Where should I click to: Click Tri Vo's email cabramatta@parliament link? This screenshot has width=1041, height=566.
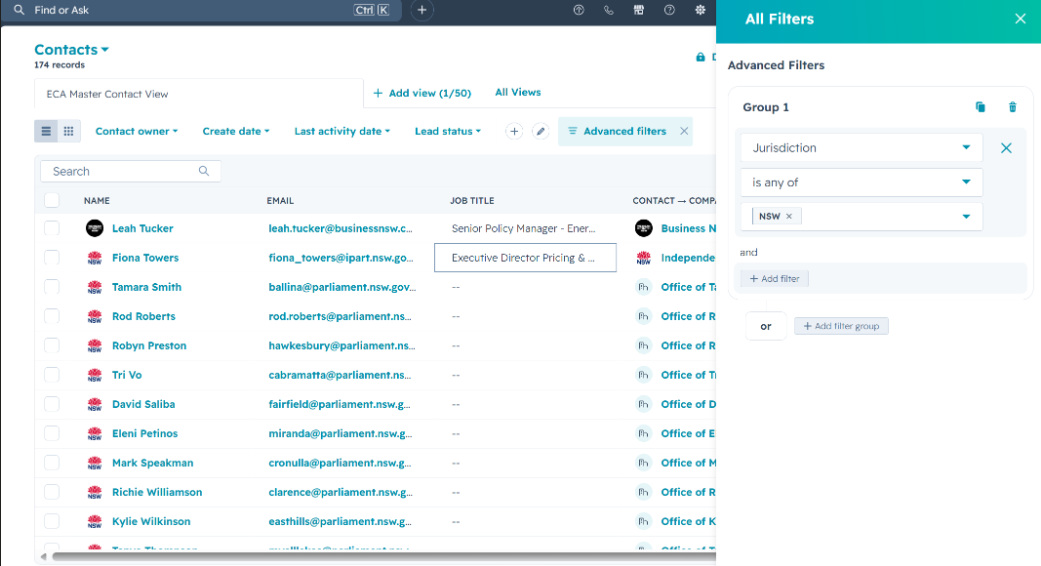(x=340, y=375)
